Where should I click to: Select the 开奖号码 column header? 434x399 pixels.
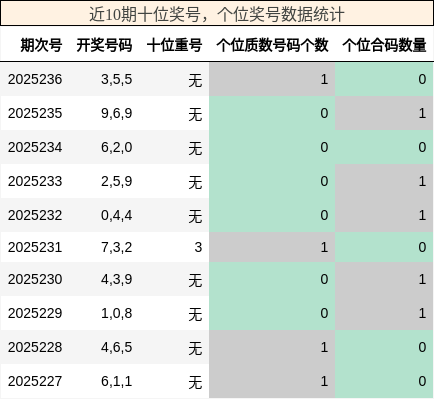pyautogui.click(x=104, y=45)
